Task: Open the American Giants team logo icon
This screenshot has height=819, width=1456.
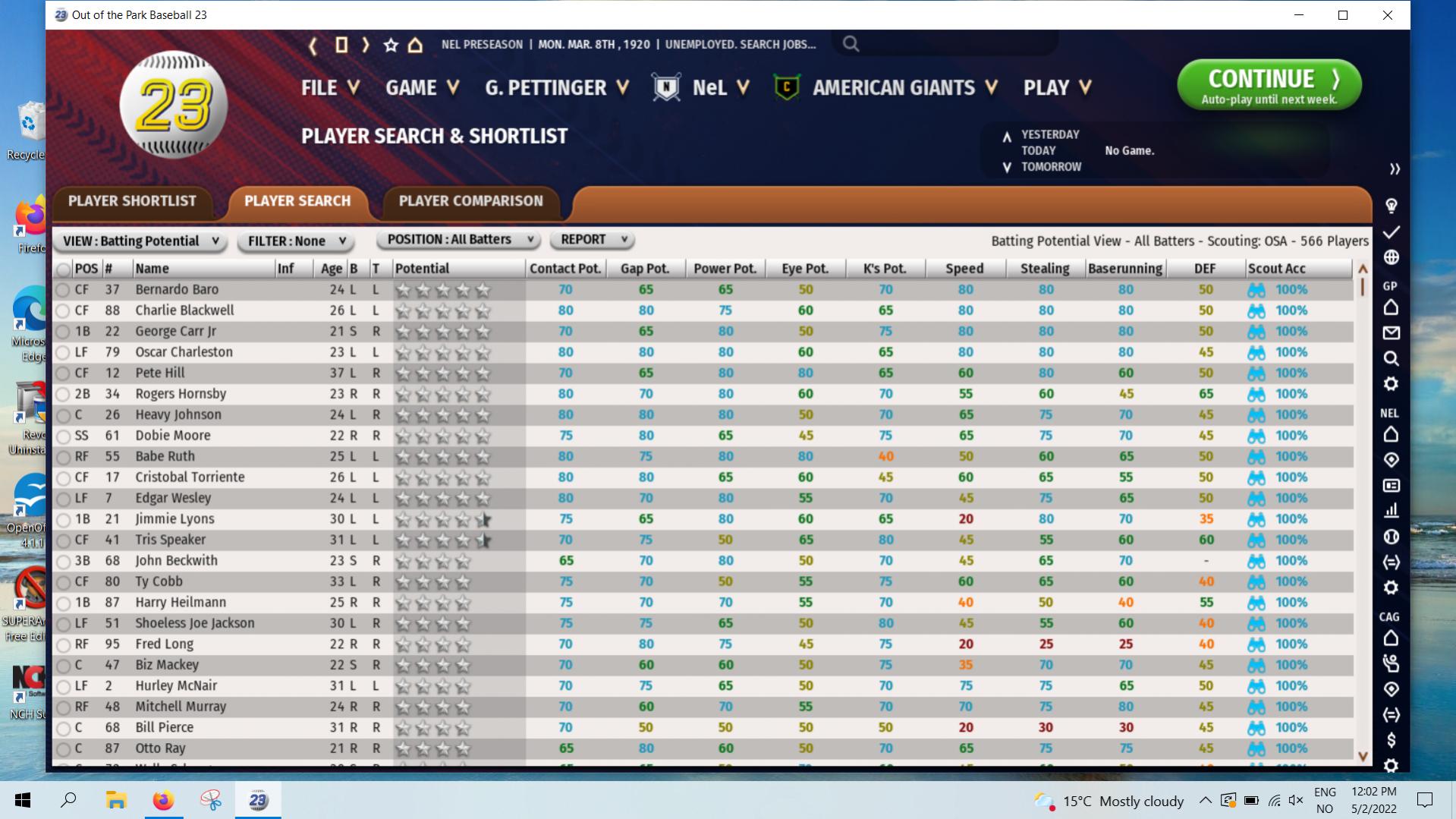Action: coord(787,87)
